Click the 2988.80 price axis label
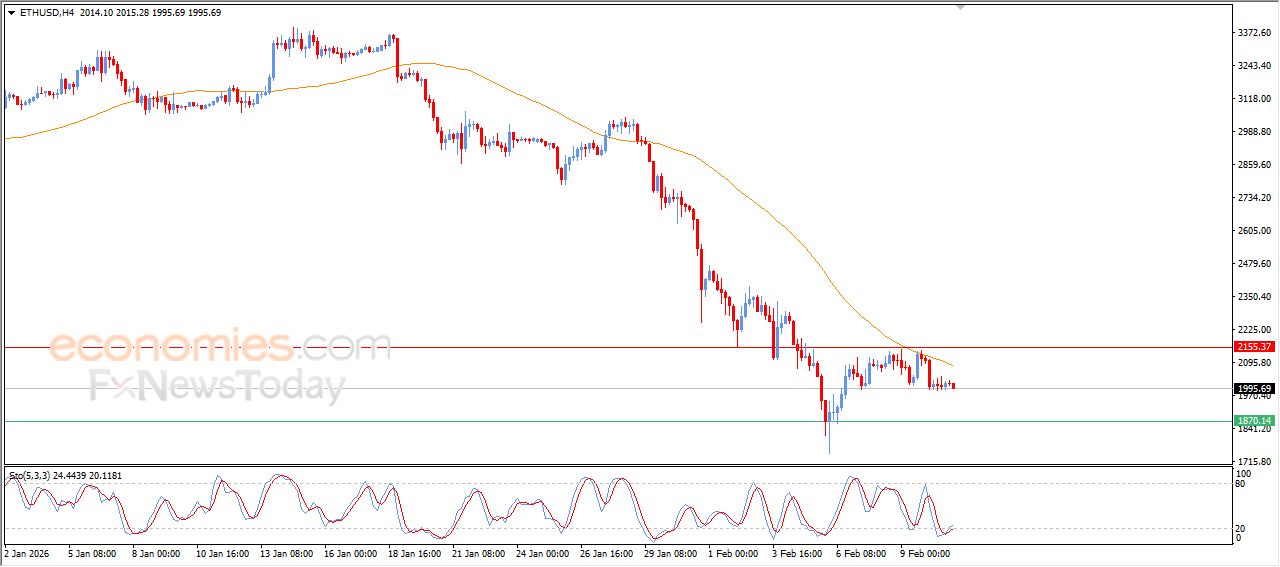The width and height of the screenshot is (1280, 567). [1253, 132]
